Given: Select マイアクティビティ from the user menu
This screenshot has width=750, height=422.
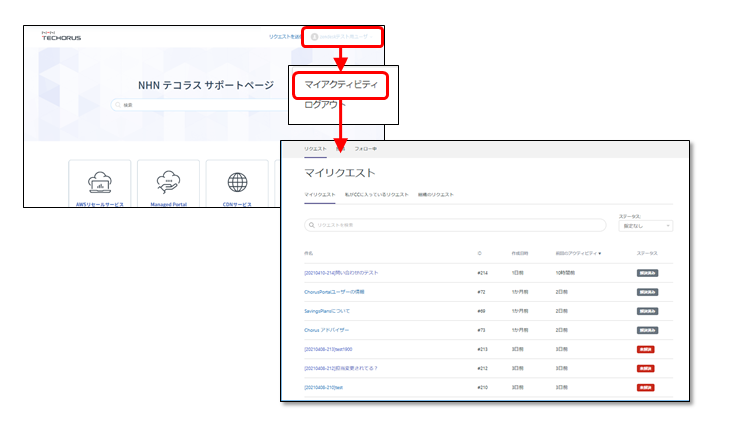Looking at the screenshot, I should coord(341,85).
